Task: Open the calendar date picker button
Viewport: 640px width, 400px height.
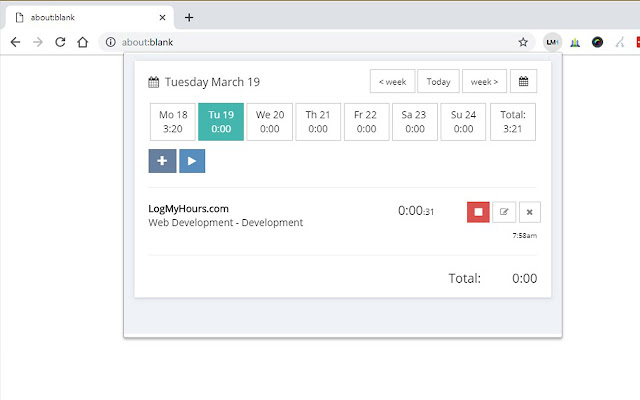Action: coord(523,81)
